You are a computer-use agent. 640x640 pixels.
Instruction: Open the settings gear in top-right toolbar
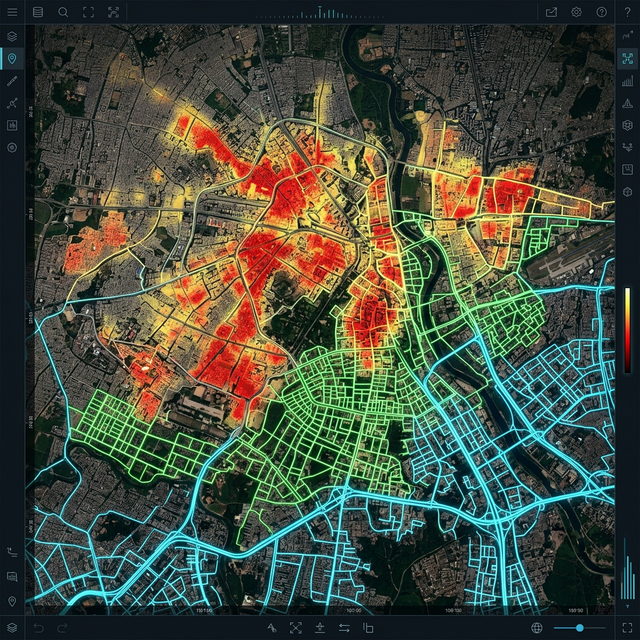click(x=577, y=12)
